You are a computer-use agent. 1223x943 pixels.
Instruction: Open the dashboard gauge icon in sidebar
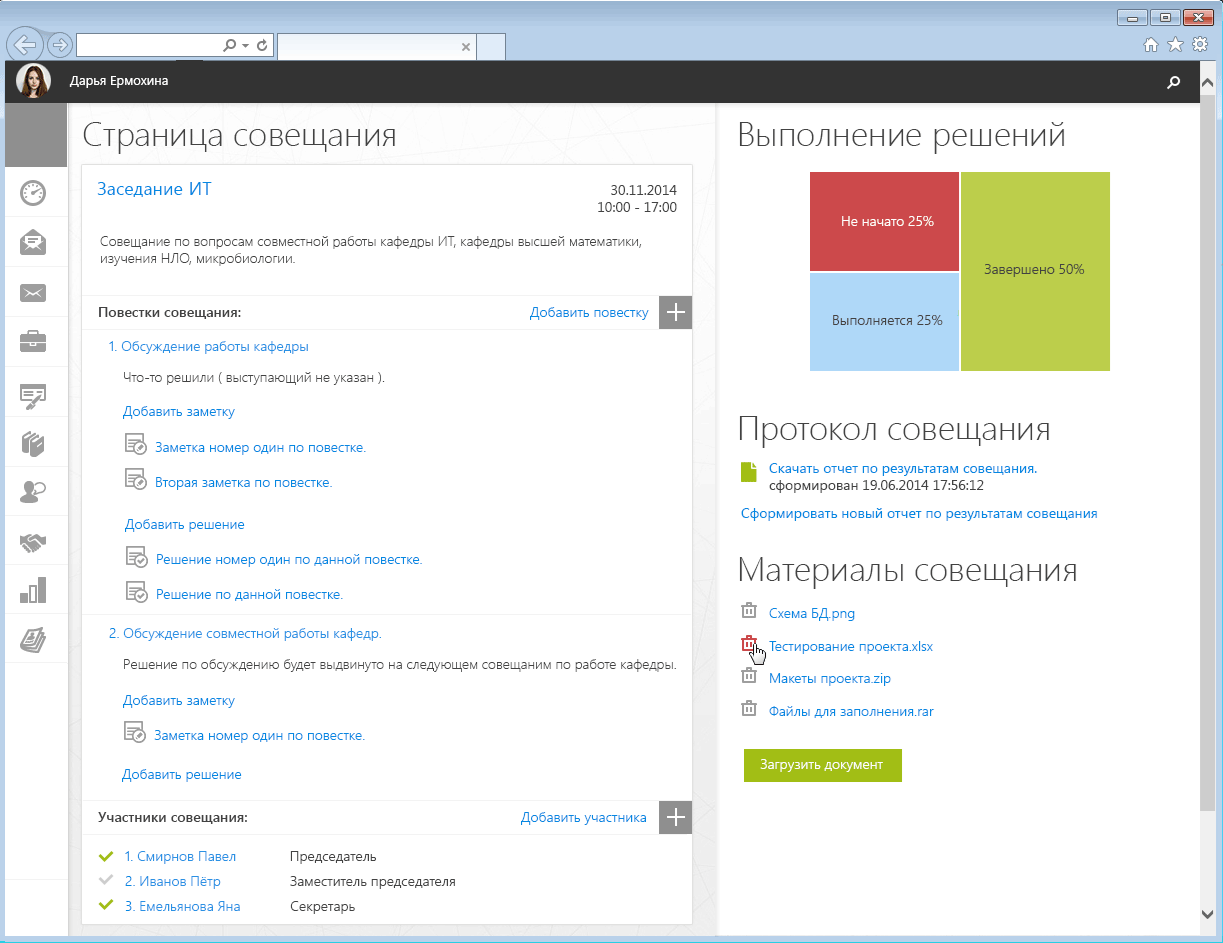33,192
